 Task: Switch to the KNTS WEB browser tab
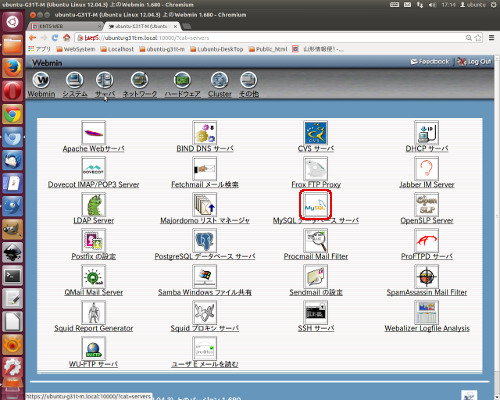(66, 26)
